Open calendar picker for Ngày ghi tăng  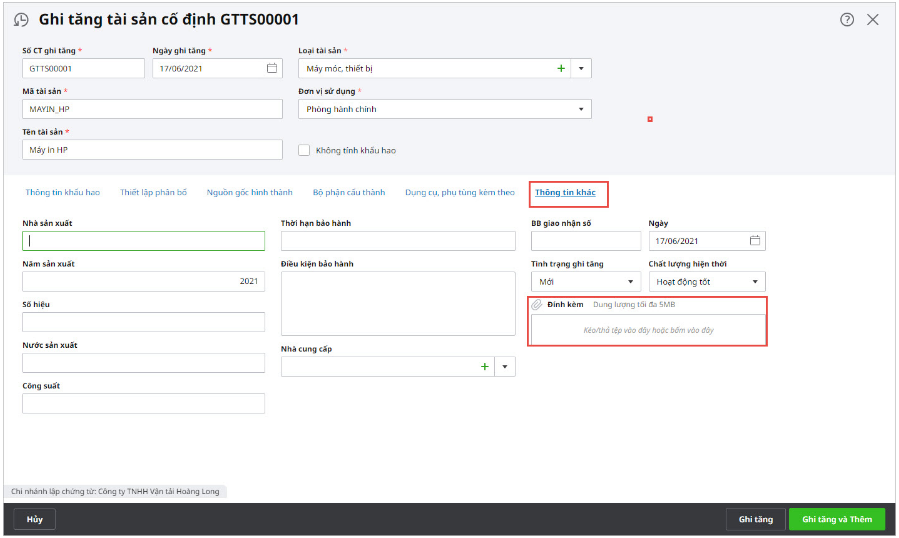tap(272, 68)
